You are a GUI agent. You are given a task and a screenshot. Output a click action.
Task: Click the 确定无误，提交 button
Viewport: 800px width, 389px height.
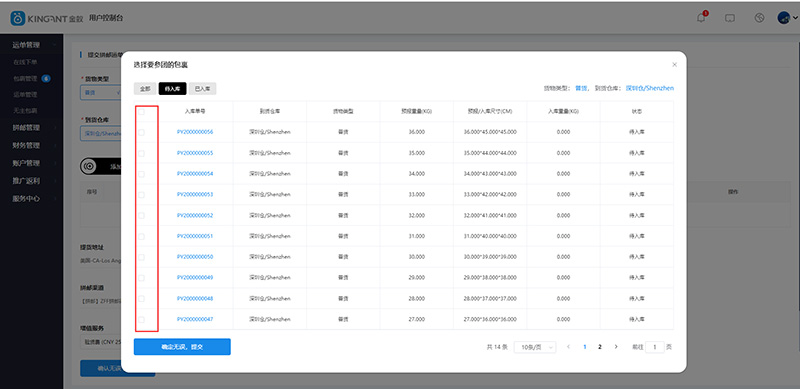(x=182, y=347)
